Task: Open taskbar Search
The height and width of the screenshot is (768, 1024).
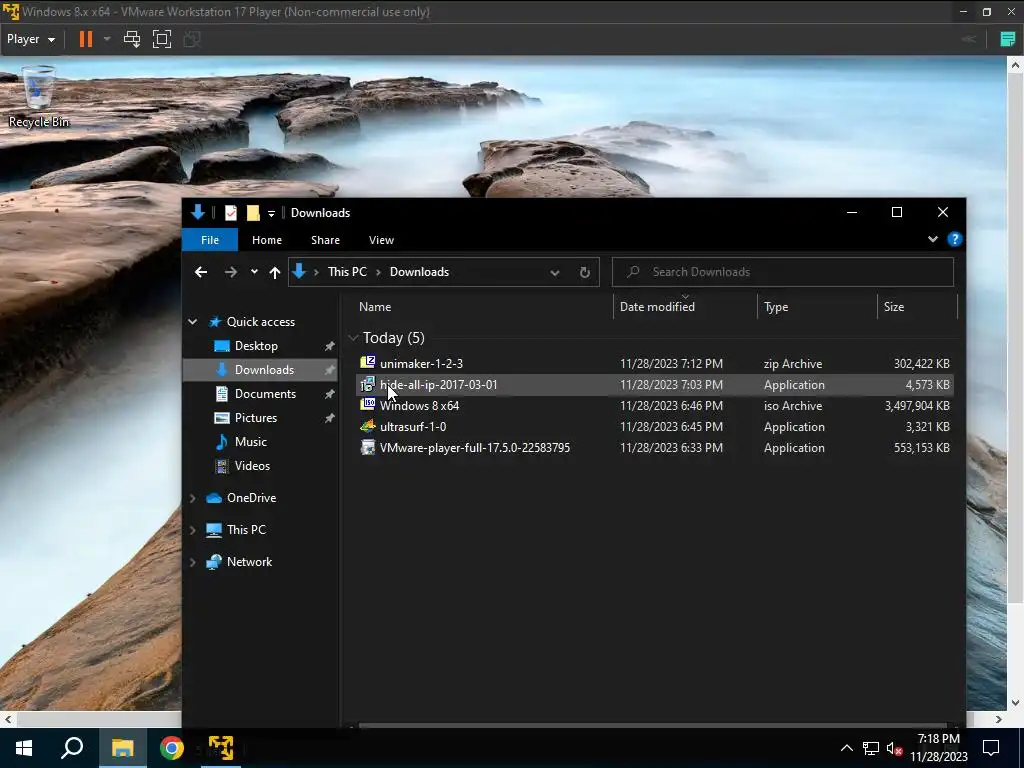Action: (x=72, y=748)
